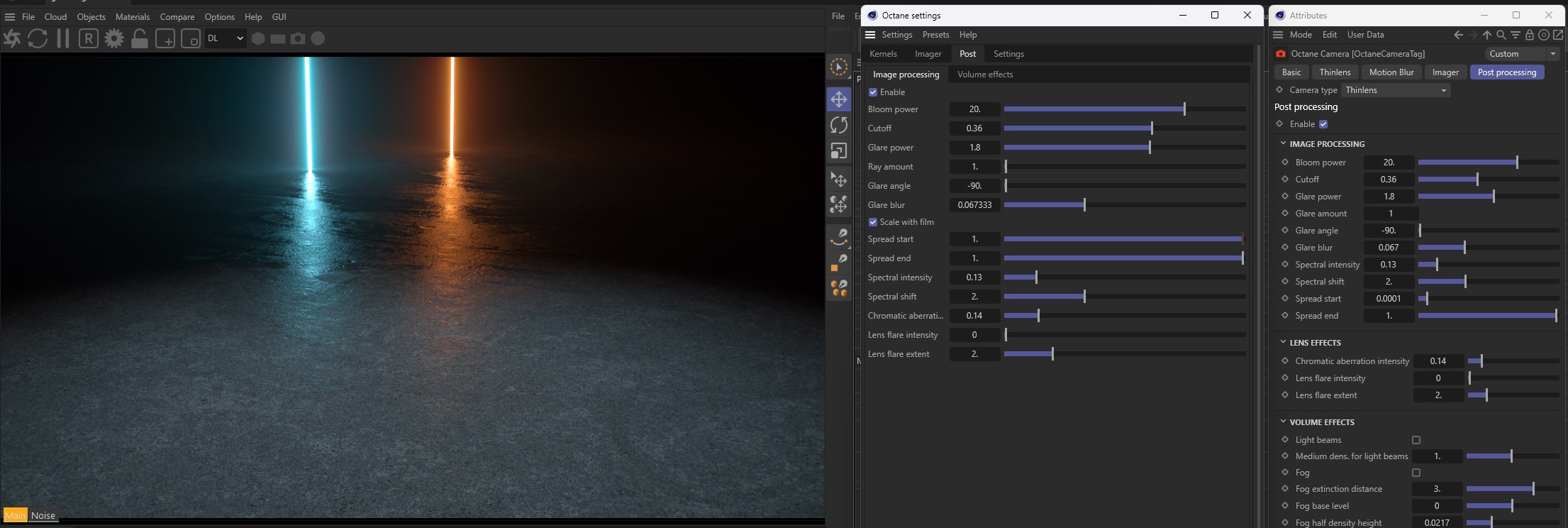
Task: Collapse the VOLUME EFFECTS section
Action: point(1284,422)
